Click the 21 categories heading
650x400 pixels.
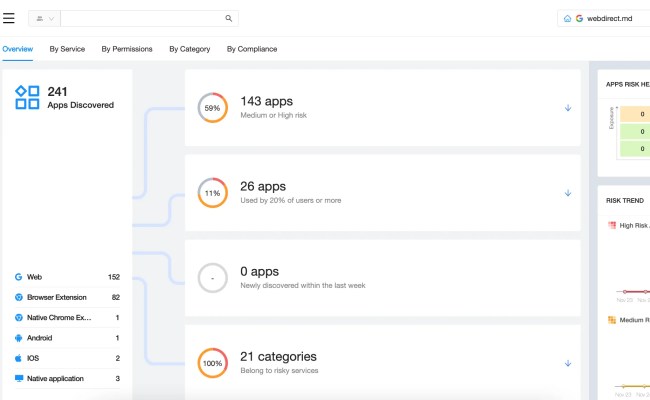pos(278,356)
